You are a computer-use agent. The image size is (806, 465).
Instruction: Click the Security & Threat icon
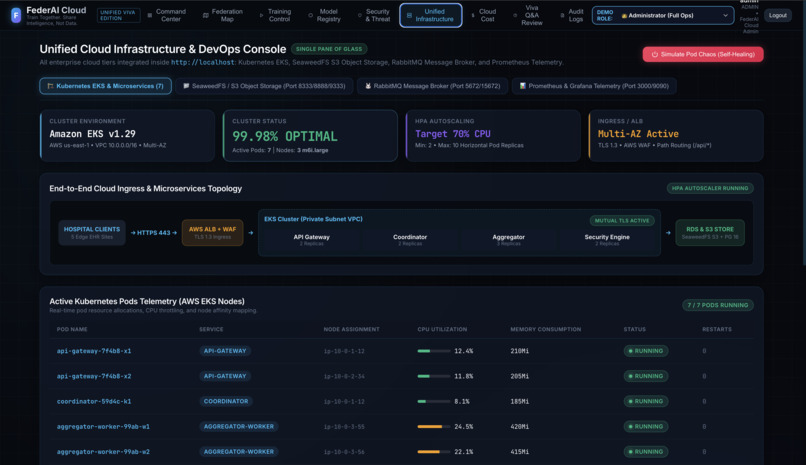359,15
